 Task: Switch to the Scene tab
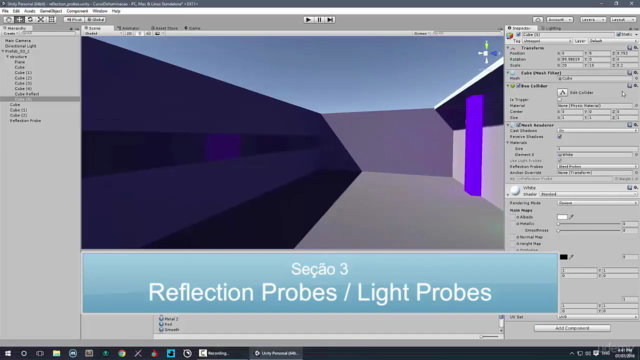(x=98, y=28)
